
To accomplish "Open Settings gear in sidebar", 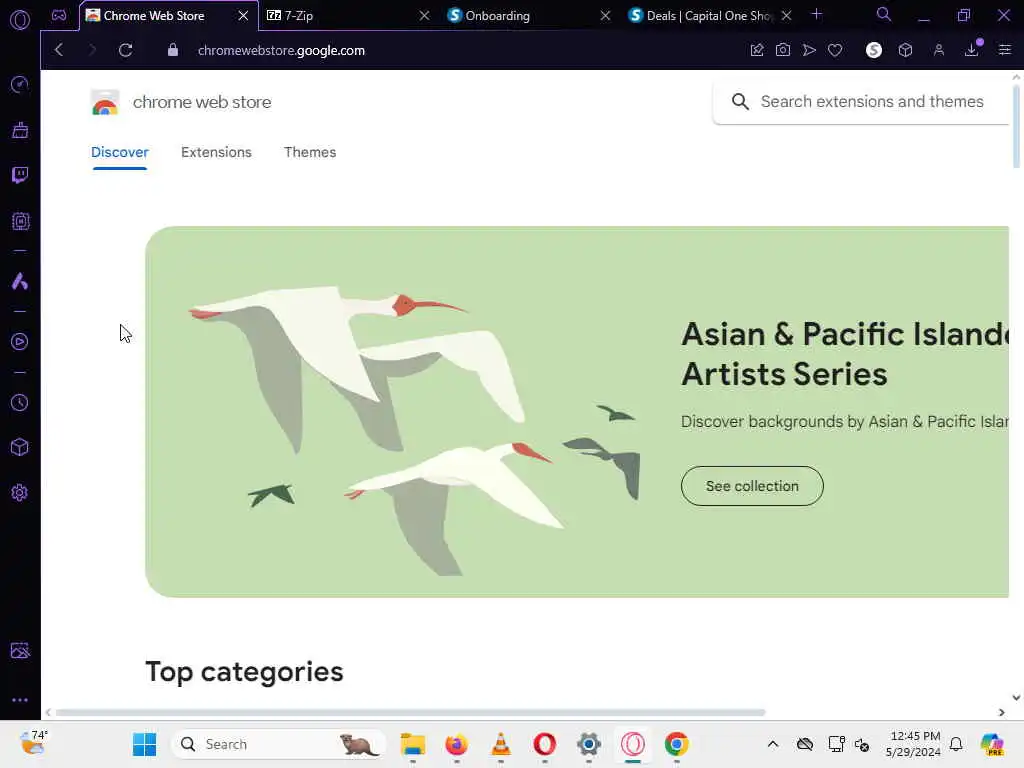I will click(x=20, y=492).
